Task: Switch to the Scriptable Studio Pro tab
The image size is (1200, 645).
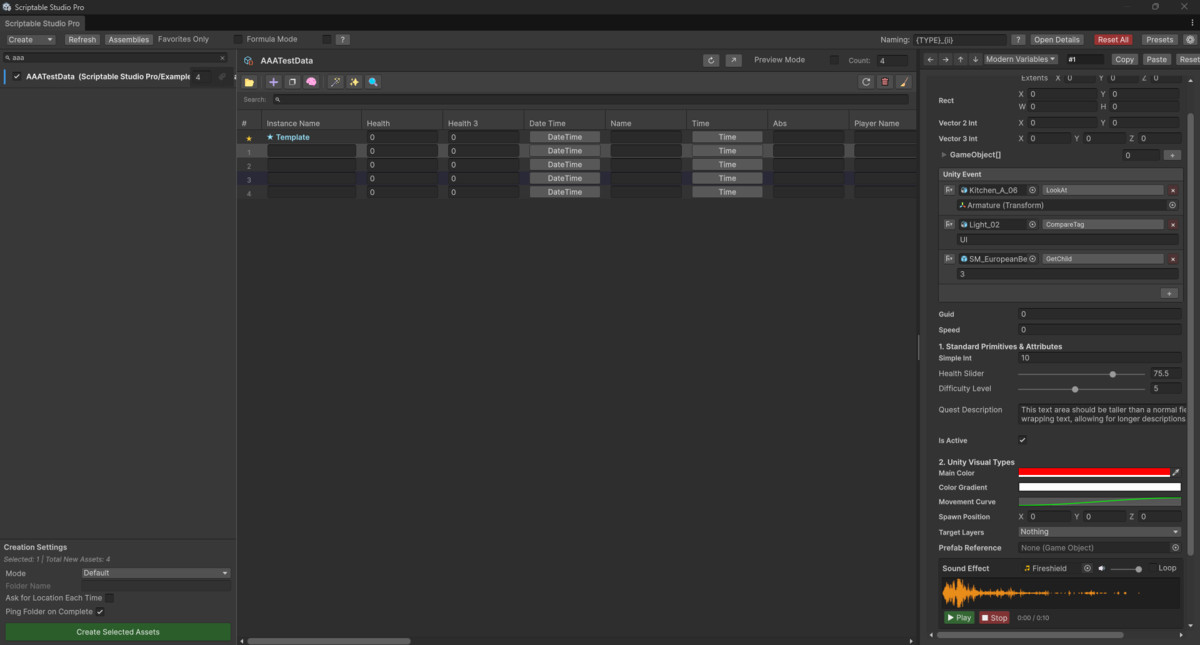Action: (x=44, y=22)
